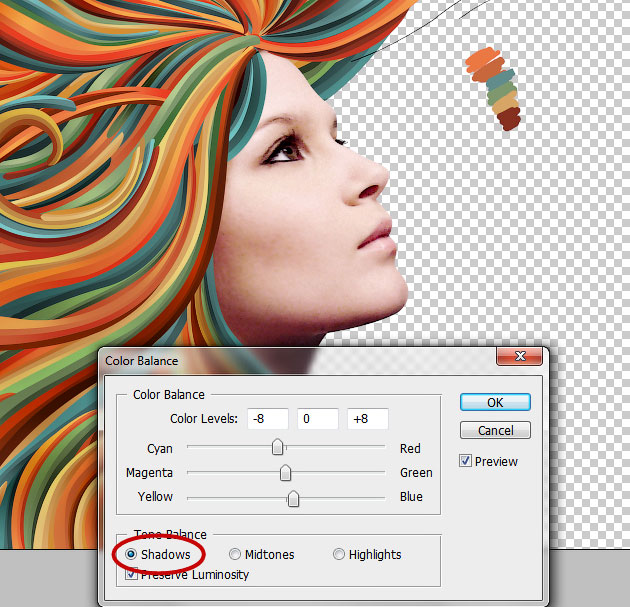Click the 'Color Levels:' label
Screen dimensions: 630x607
(x=204, y=419)
